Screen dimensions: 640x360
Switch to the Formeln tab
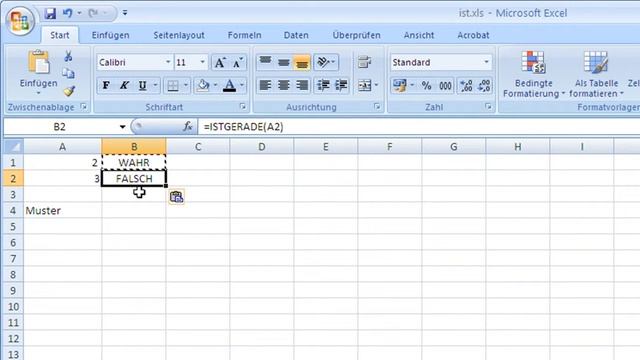pyautogui.click(x=244, y=35)
